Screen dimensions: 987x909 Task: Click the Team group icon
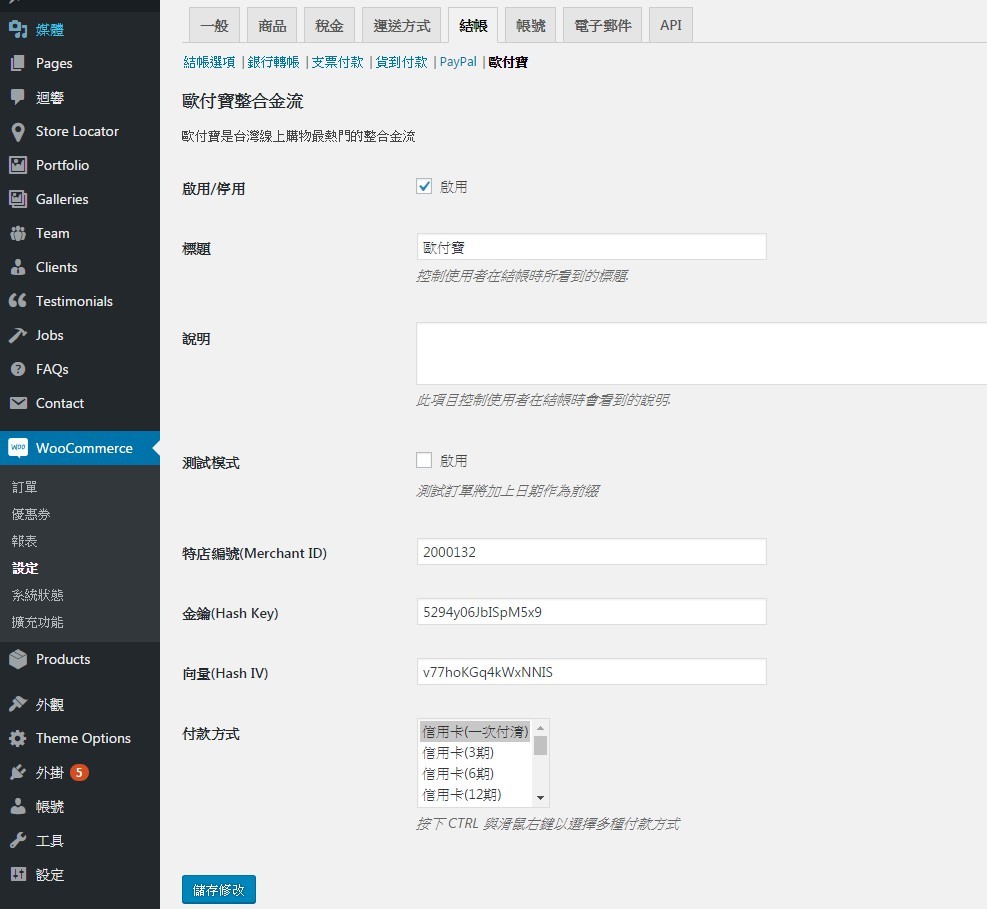click(x=18, y=233)
